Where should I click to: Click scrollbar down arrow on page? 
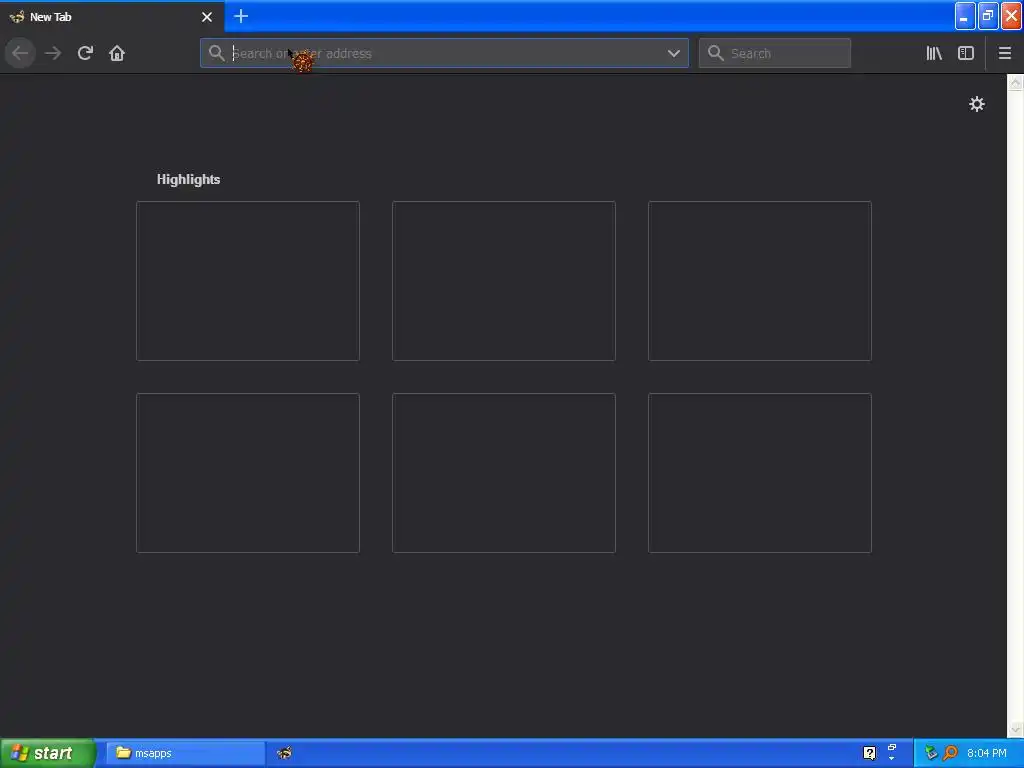click(x=1016, y=728)
